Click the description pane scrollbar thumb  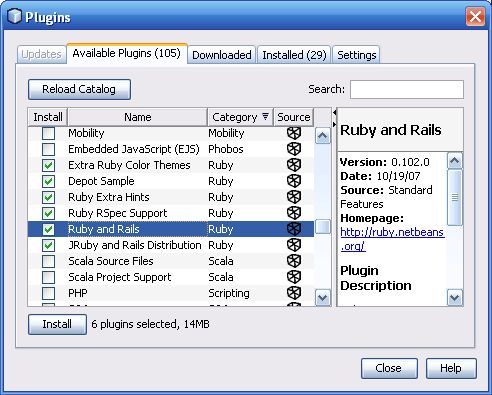coord(455,197)
